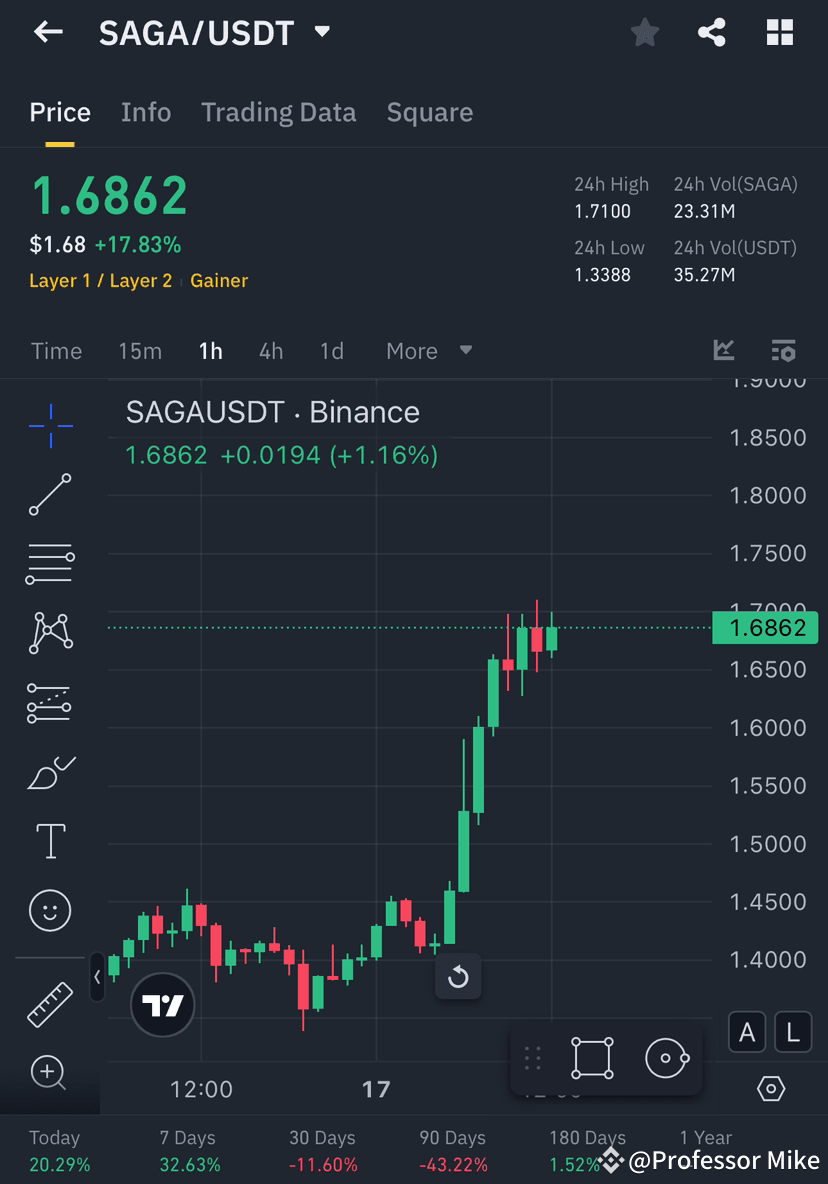828x1184 pixels.
Task: Switch to the Trading Data tab
Action: point(278,112)
